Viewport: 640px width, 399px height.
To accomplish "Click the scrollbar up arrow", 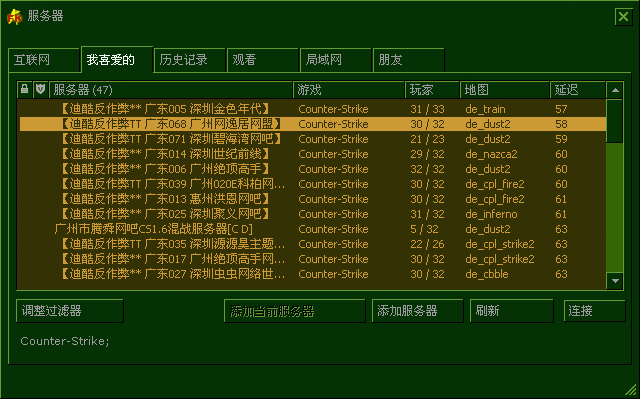I will [x=615, y=90].
